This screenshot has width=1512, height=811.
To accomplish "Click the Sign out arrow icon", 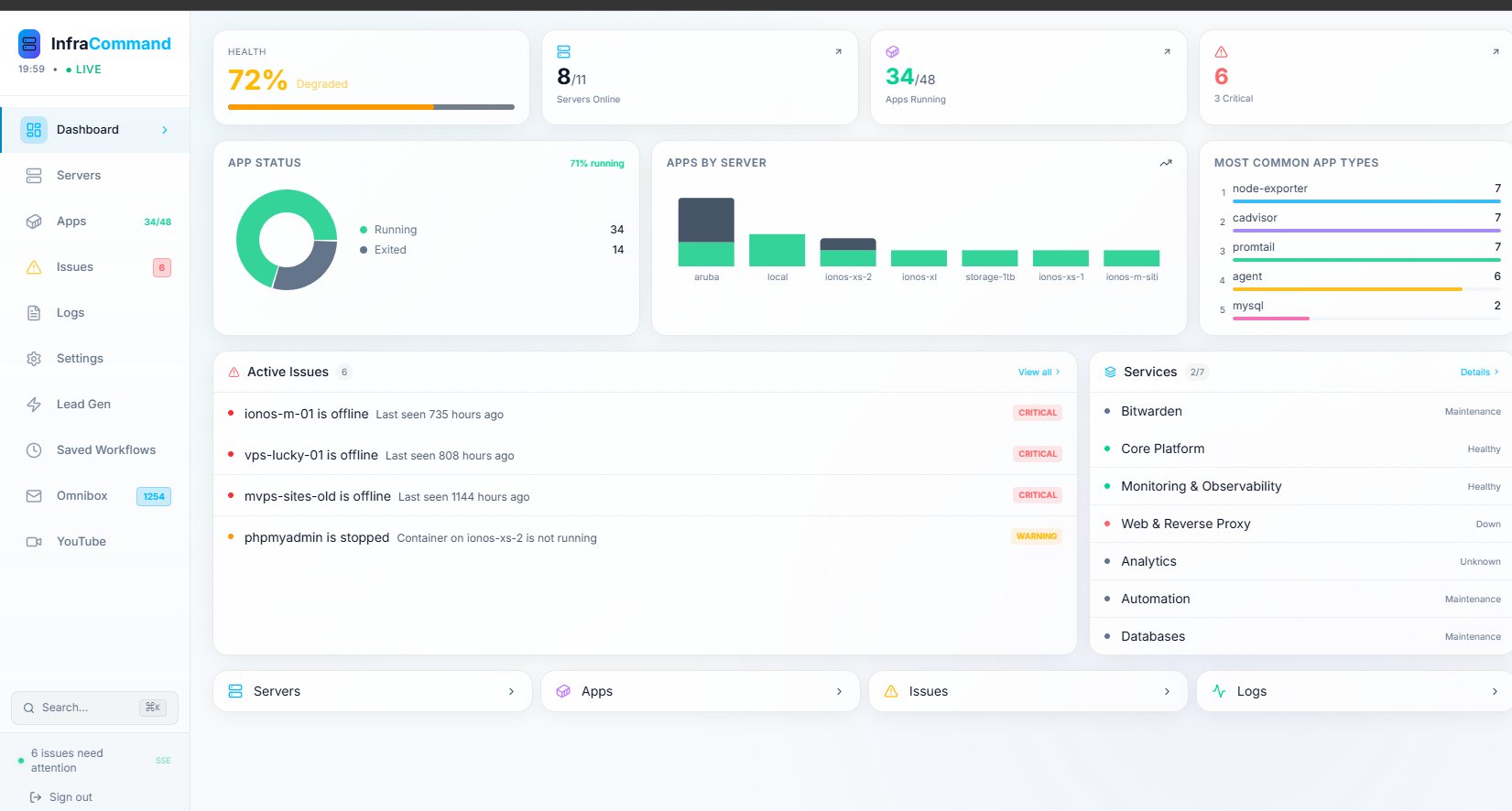I will [x=36, y=797].
